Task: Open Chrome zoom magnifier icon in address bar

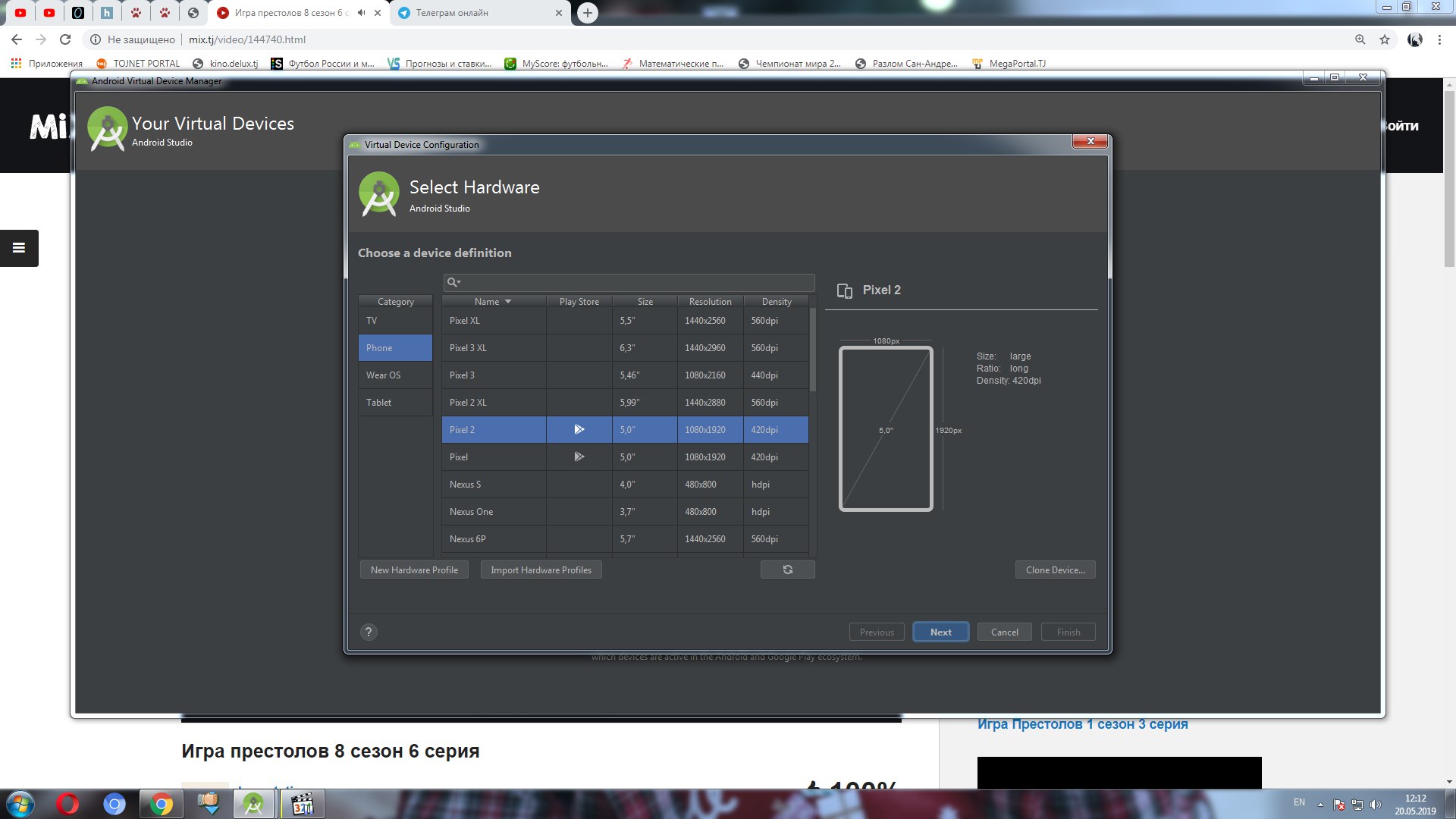Action: (x=1360, y=39)
